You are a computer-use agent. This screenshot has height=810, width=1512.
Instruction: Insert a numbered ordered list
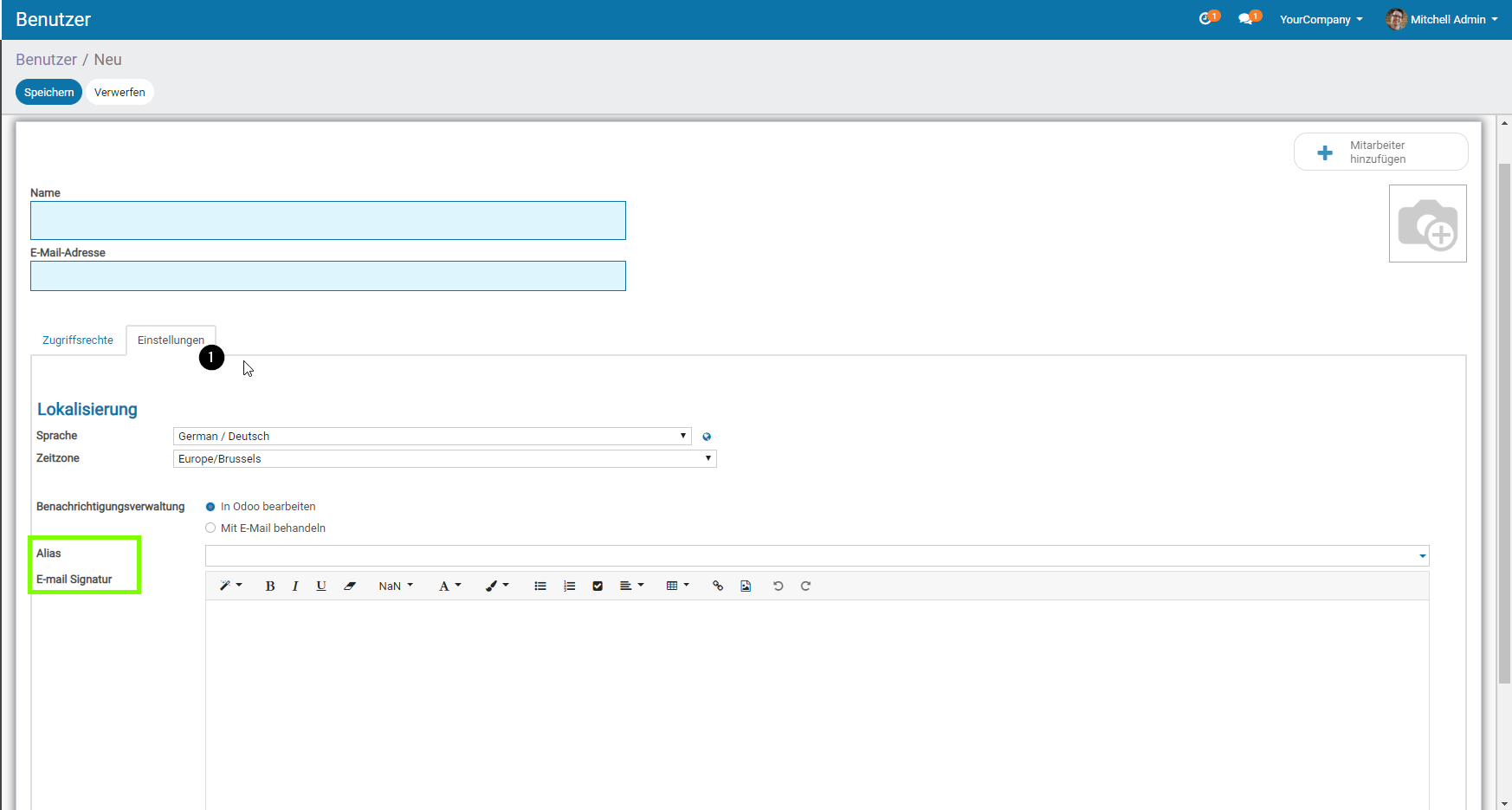coord(569,586)
